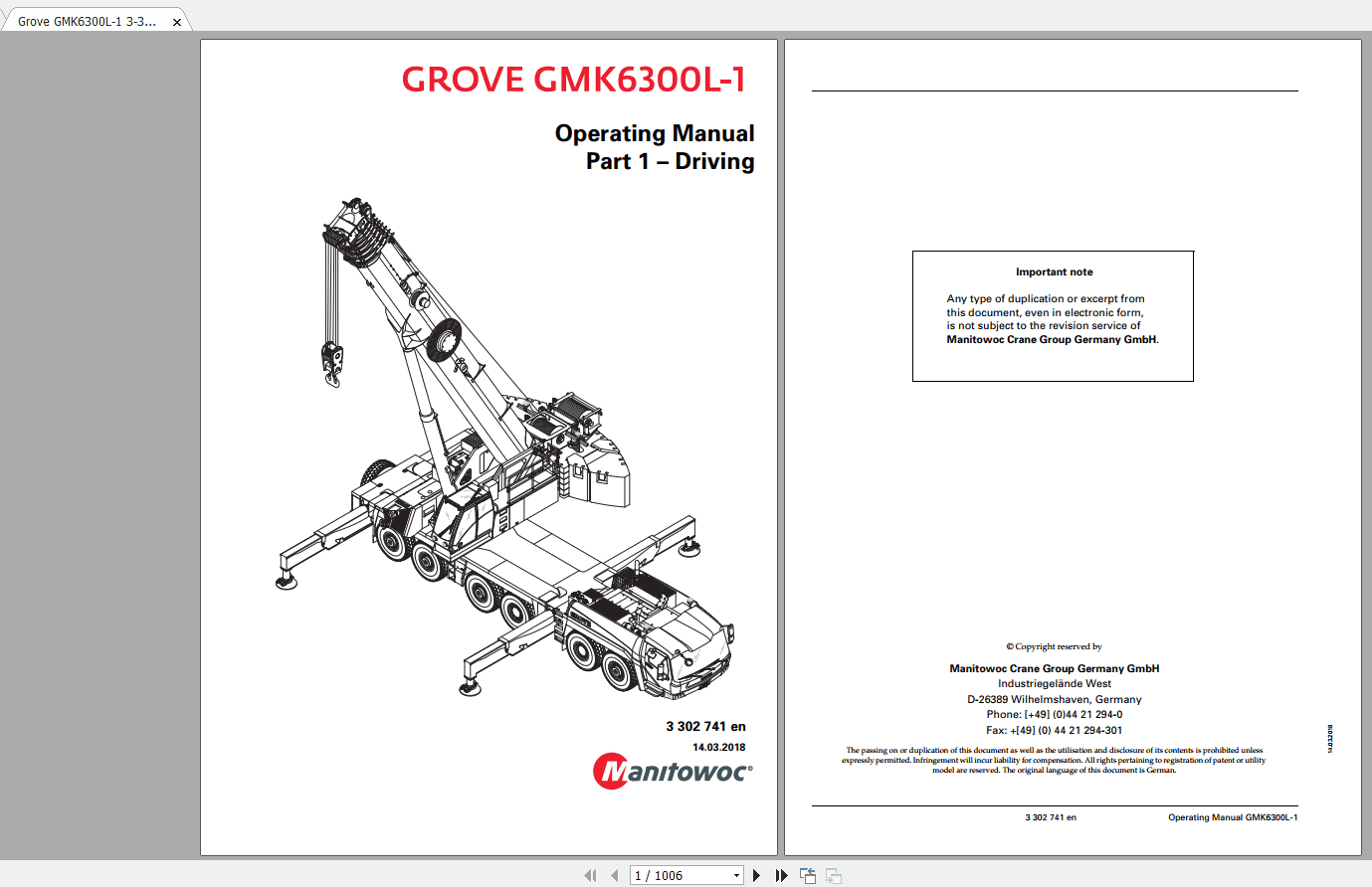Click the Previous View icon in status bar
This screenshot has width=1372, height=887.
[807, 875]
